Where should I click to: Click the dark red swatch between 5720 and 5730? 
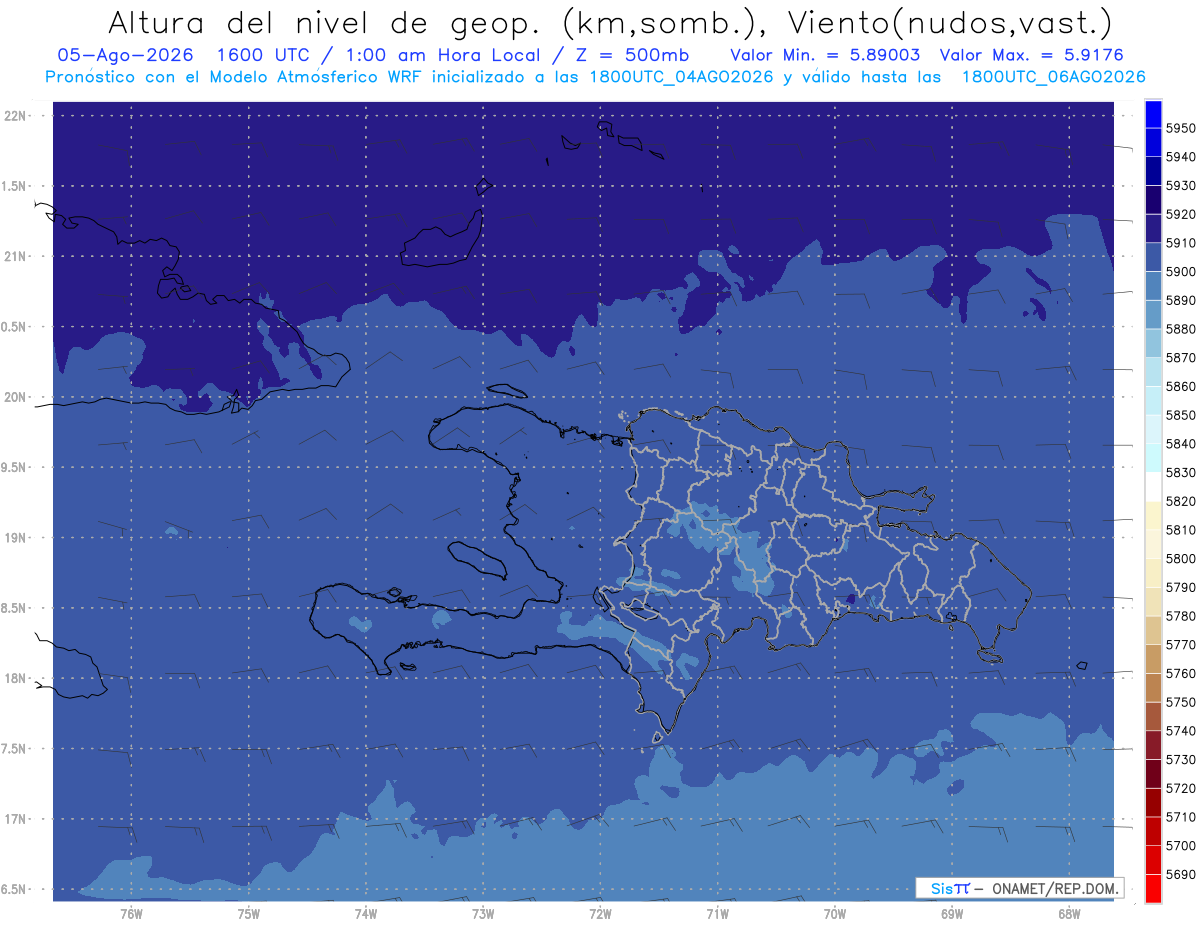click(1153, 774)
